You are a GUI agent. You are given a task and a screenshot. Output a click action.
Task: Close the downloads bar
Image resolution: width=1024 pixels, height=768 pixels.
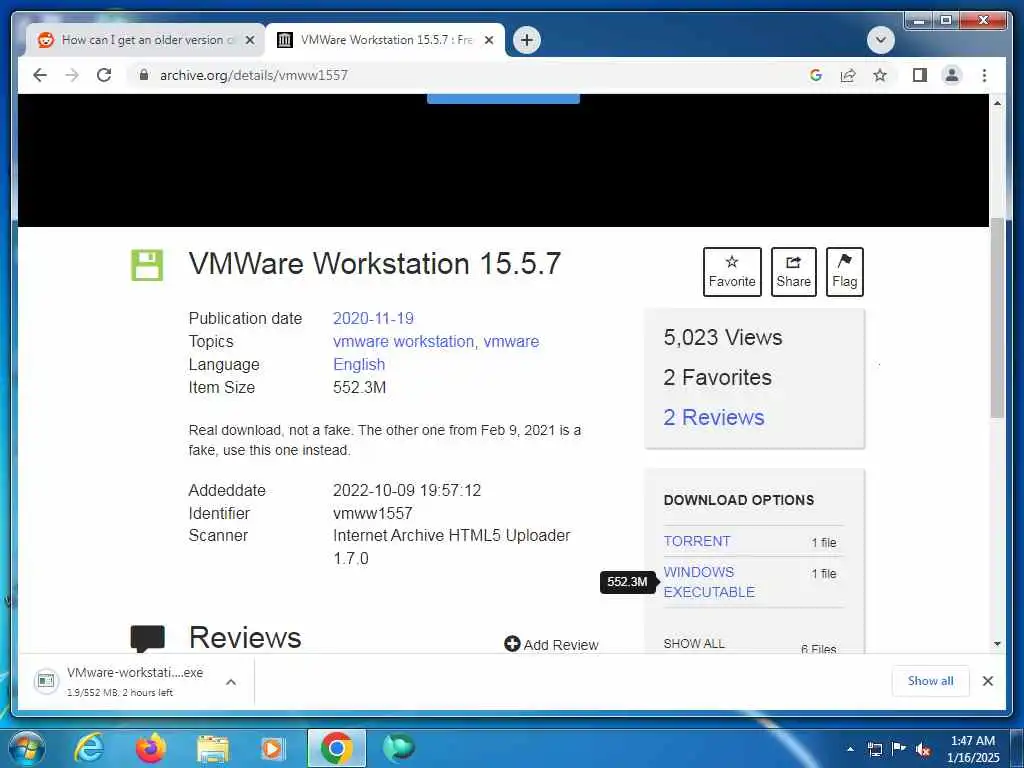[987, 681]
